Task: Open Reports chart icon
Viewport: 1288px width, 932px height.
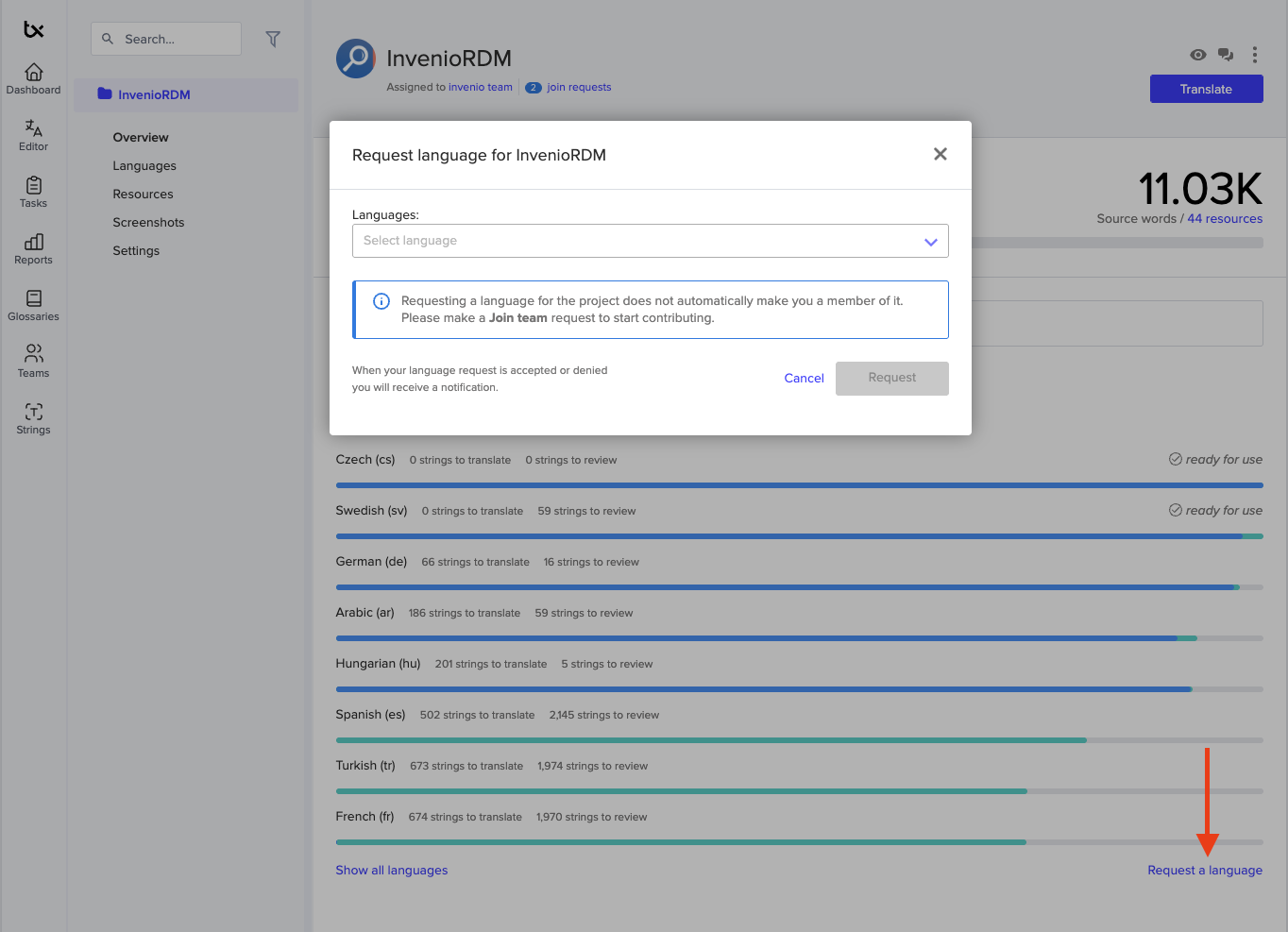Action: click(34, 242)
